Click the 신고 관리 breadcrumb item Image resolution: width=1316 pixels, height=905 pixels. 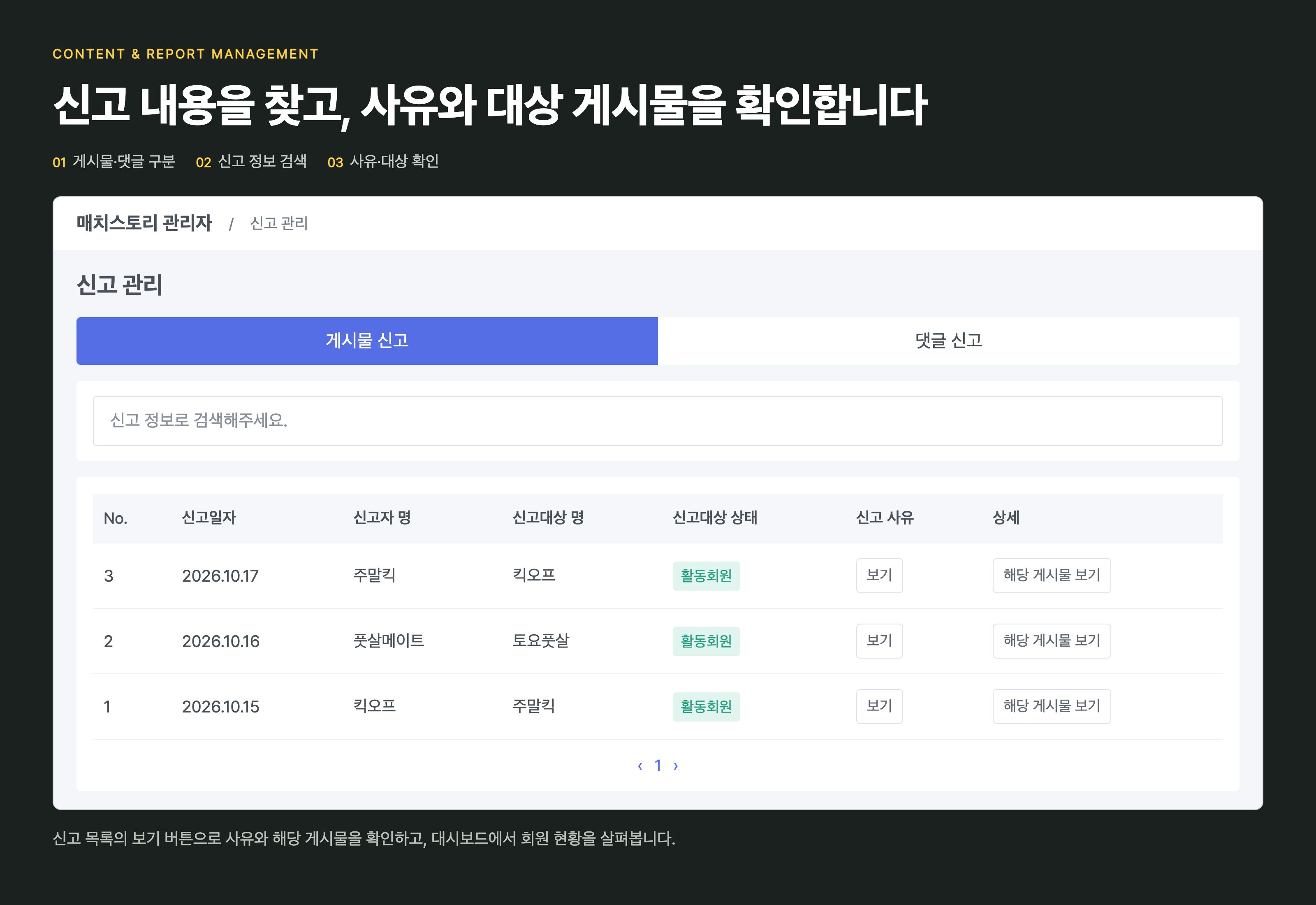pos(279,223)
